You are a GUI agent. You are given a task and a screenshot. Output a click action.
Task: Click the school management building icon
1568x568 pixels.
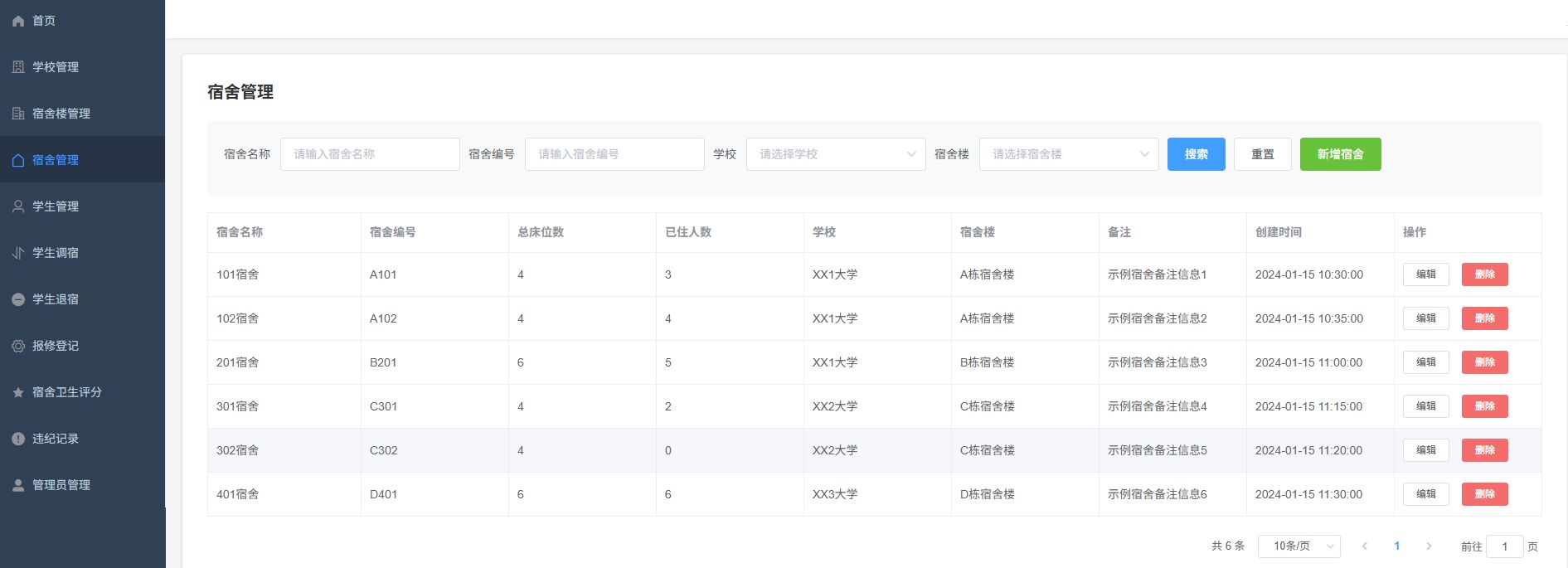click(18, 67)
